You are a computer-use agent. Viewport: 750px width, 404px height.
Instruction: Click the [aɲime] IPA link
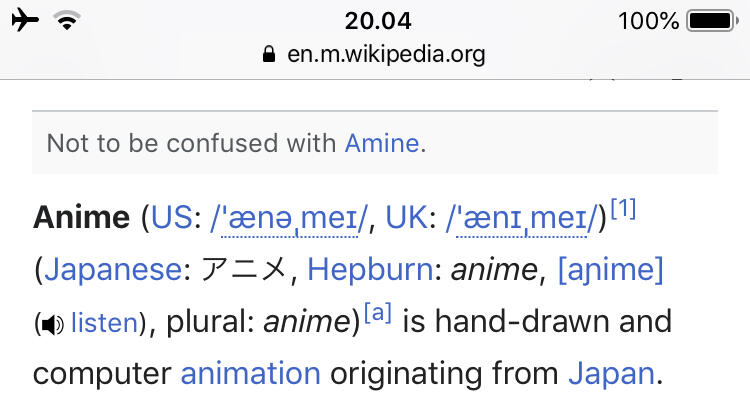pos(610,269)
